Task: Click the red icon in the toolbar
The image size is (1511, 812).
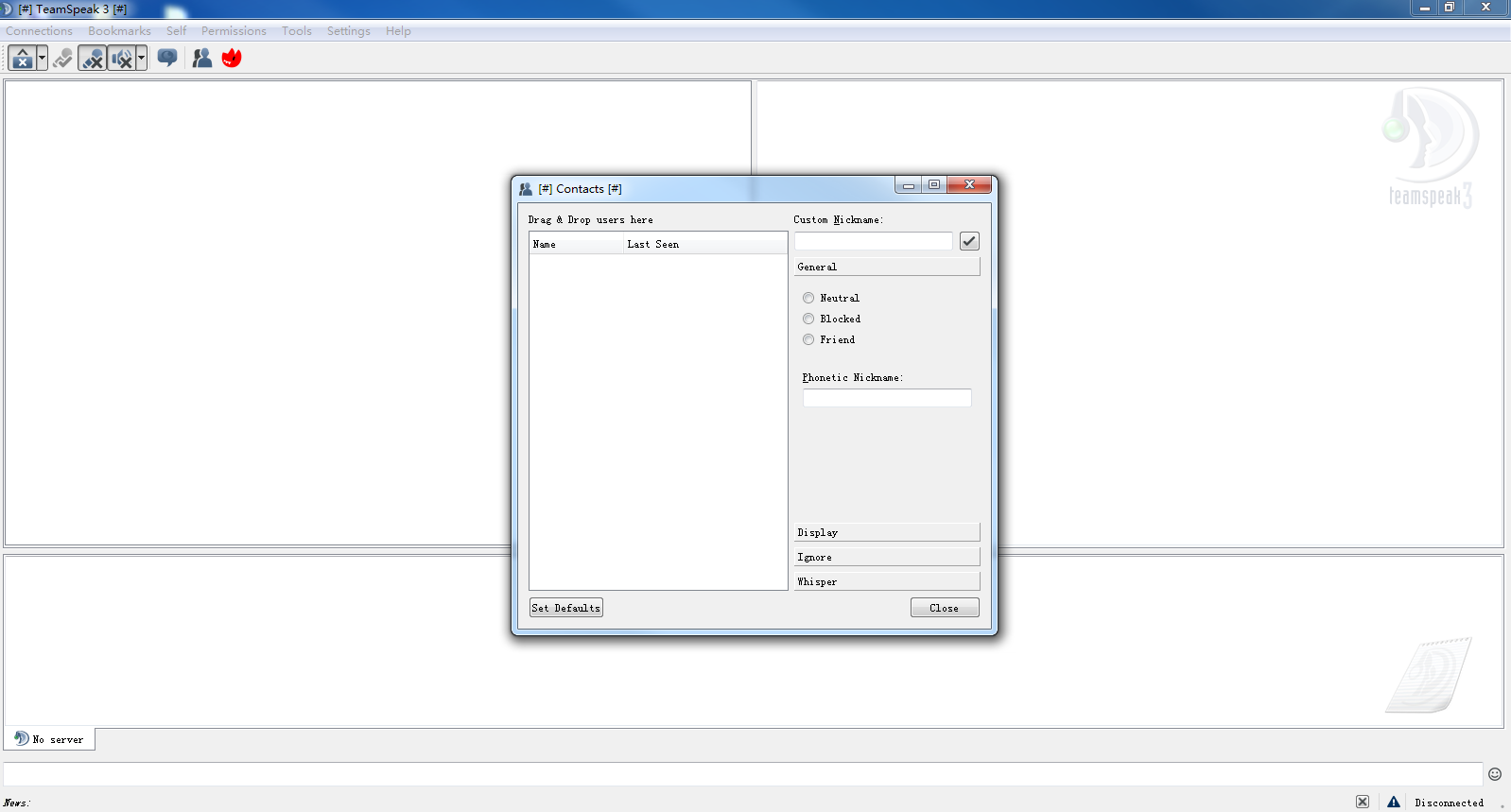Action: click(232, 59)
